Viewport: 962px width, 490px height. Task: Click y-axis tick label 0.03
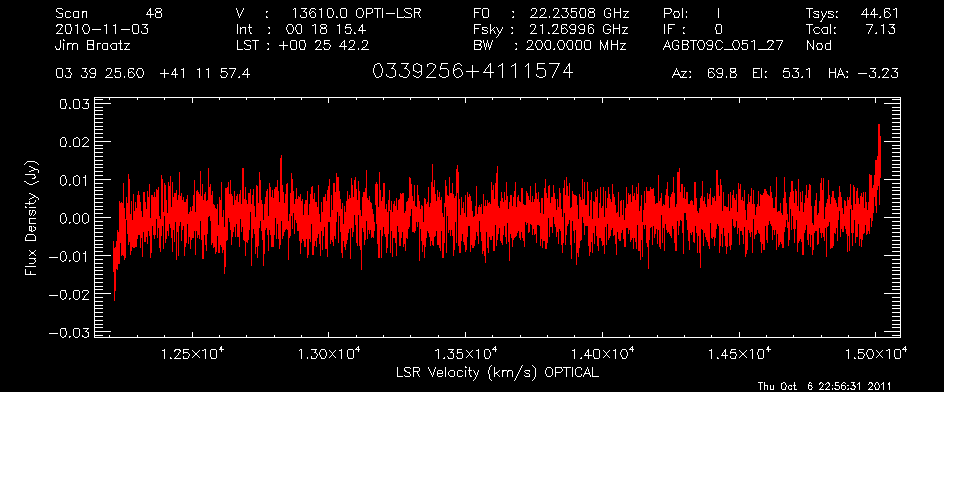pos(74,104)
